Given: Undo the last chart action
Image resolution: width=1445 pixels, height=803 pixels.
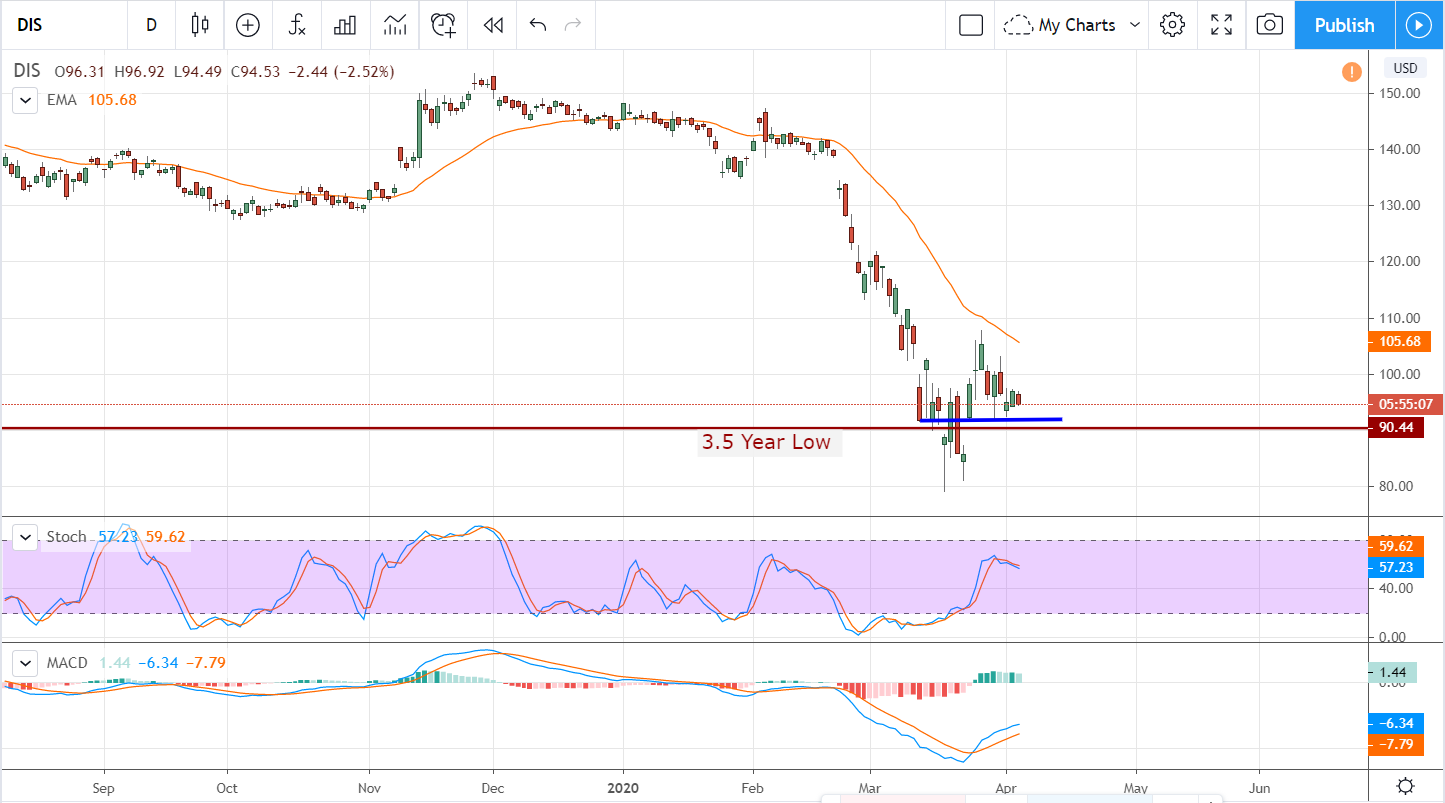Looking at the screenshot, I should coord(538,25).
